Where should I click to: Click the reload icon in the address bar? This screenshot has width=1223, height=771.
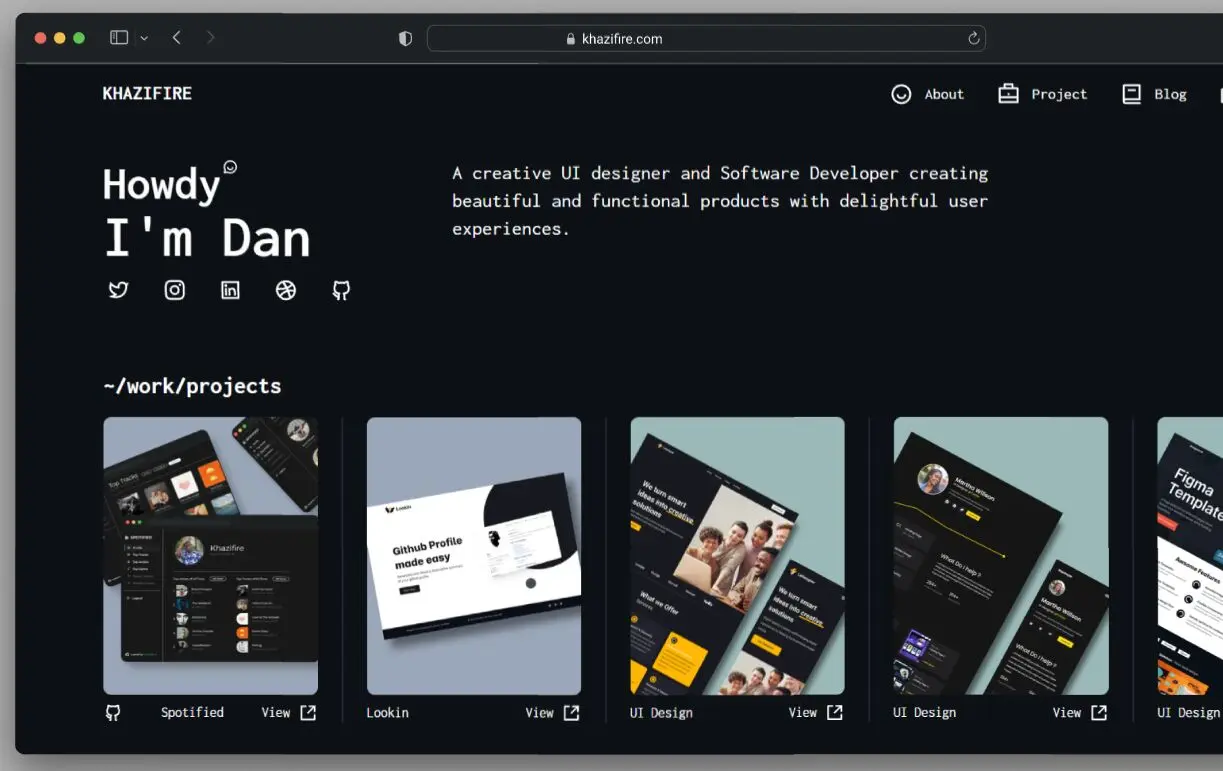[x=973, y=38]
